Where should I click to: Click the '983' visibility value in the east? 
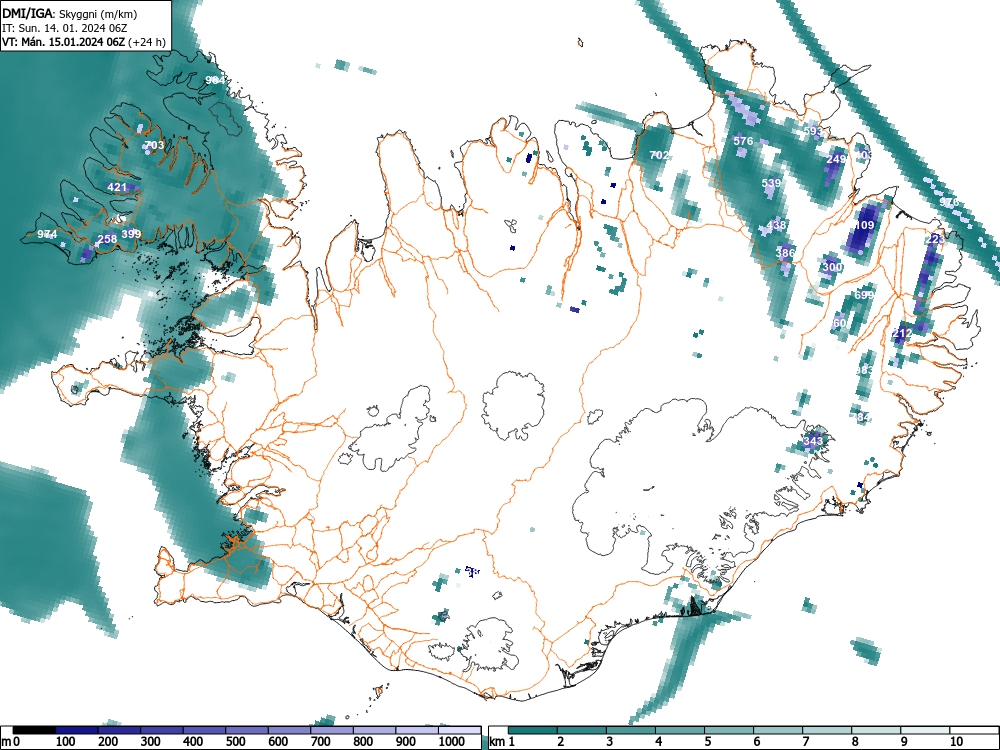point(864,371)
